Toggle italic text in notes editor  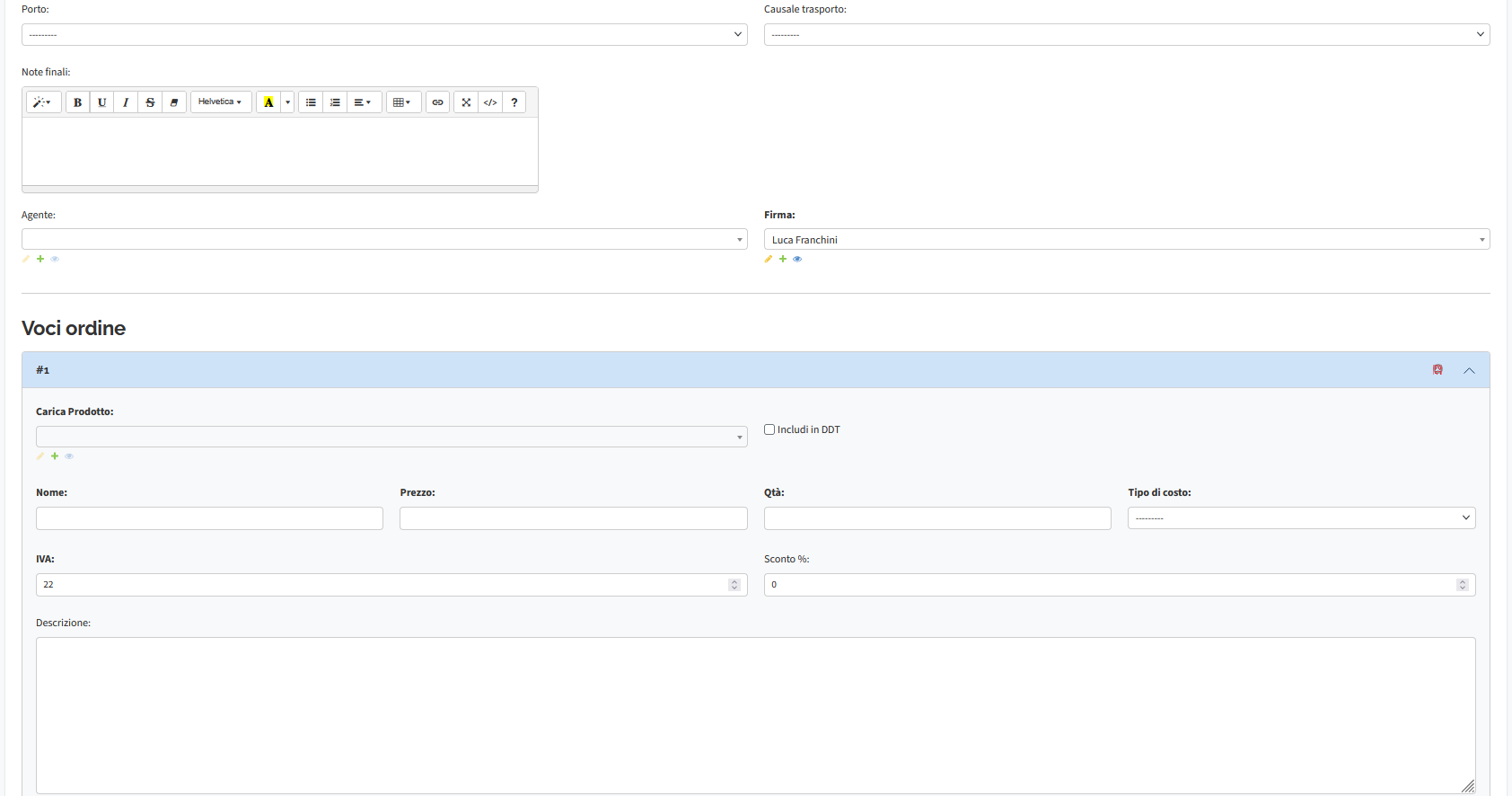(x=126, y=102)
